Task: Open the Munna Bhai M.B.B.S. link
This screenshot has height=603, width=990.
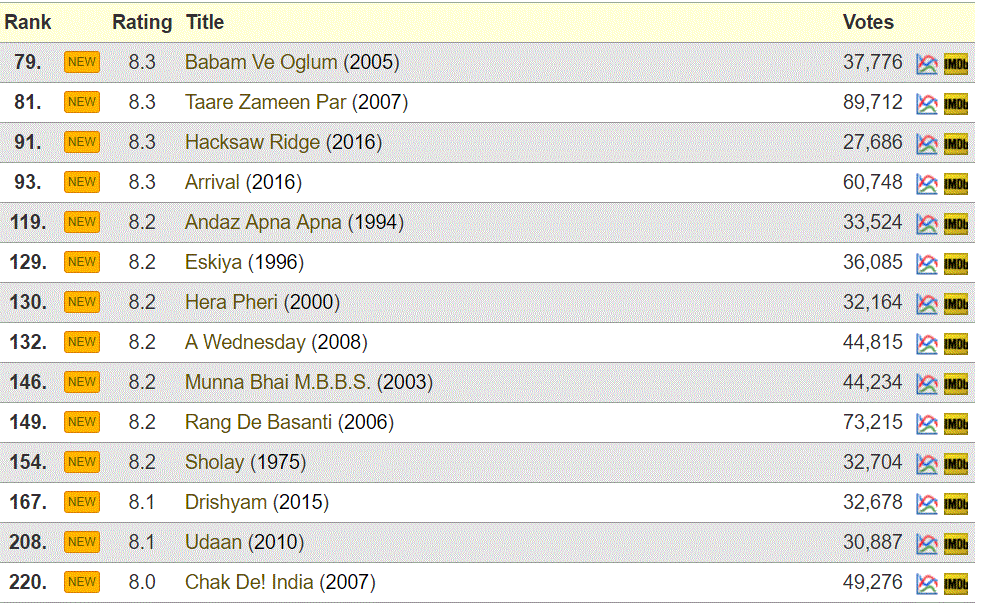Action: [278, 382]
